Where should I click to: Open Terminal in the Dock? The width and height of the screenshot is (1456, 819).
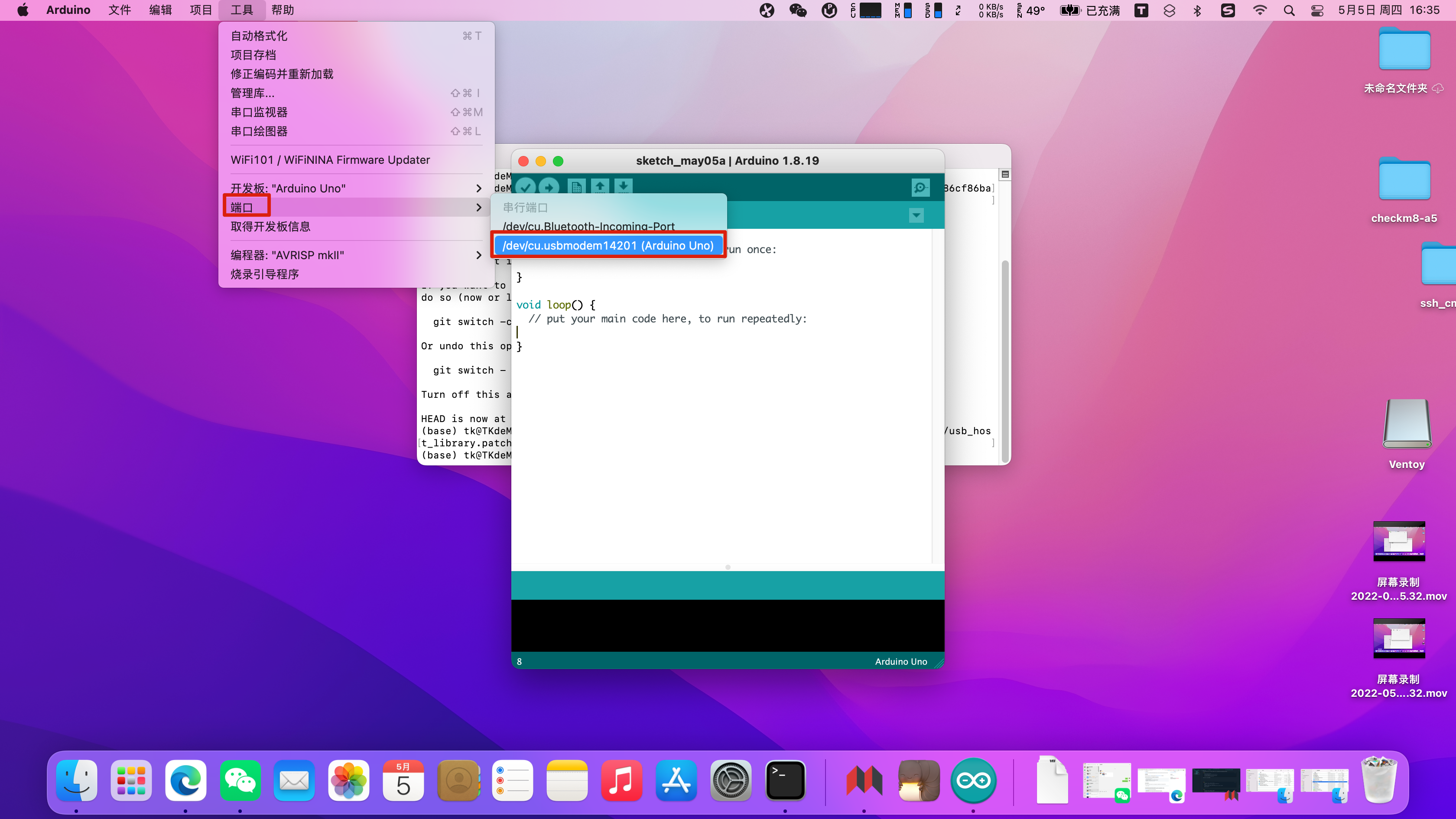785,780
